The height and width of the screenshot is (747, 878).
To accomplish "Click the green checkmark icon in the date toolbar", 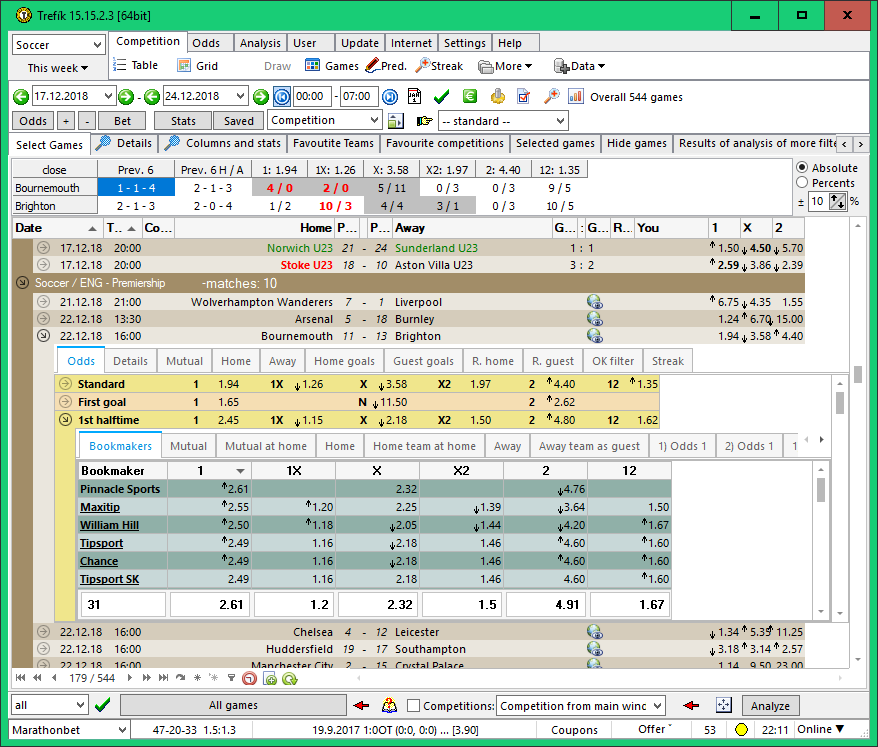I will 441,97.
